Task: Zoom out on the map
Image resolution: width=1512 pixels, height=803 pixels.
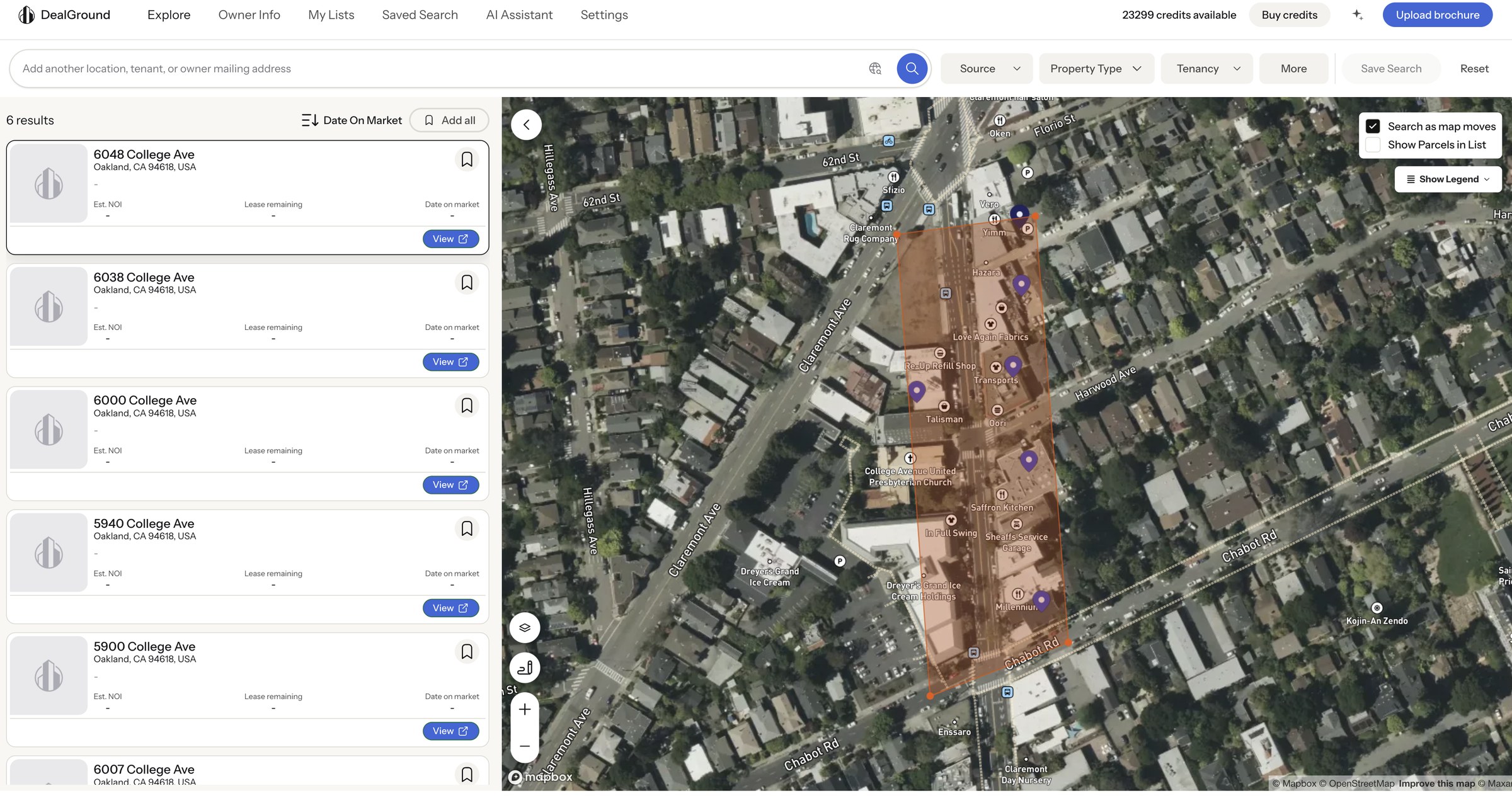Action: [525, 746]
